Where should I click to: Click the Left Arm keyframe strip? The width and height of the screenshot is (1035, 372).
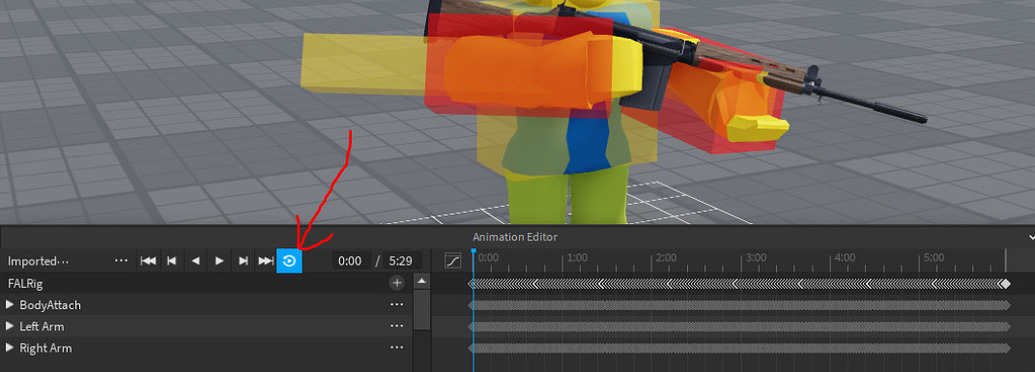pyautogui.click(x=739, y=326)
